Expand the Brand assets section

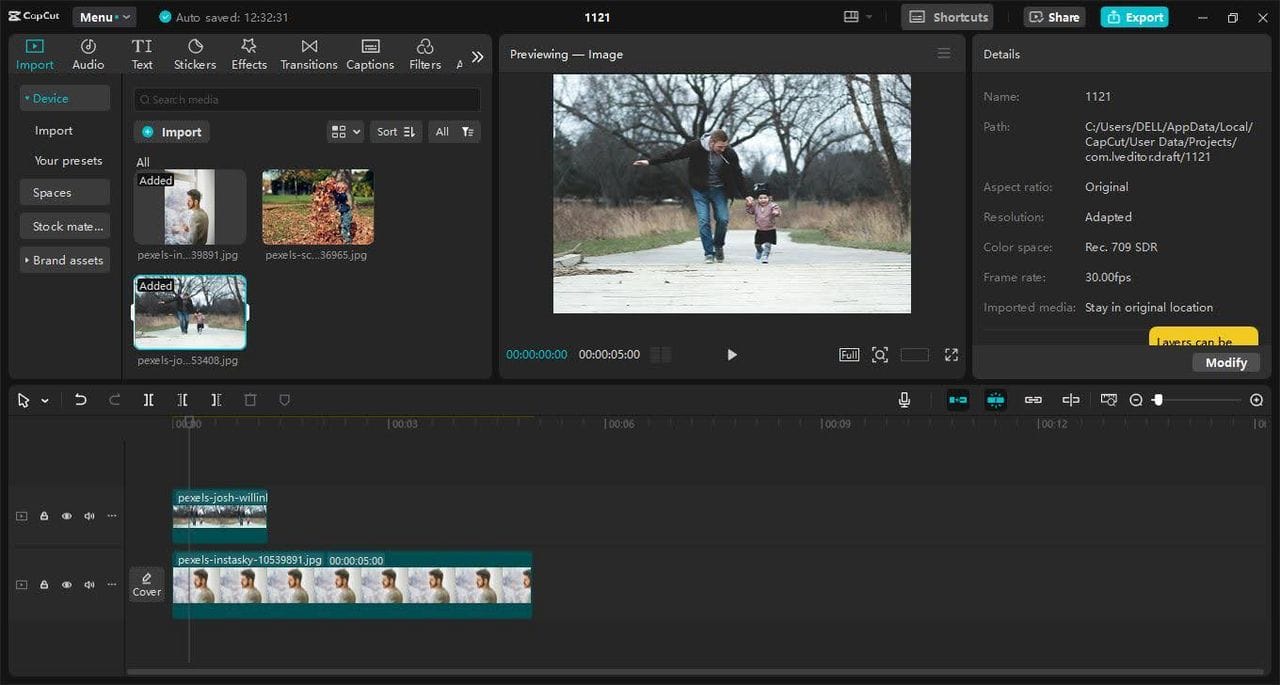[x=64, y=260]
